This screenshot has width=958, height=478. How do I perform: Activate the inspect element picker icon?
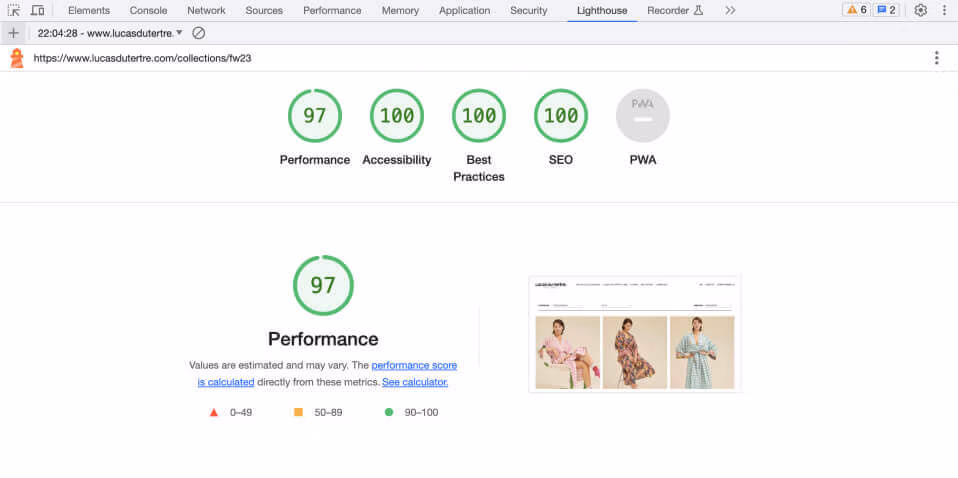coord(13,10)
